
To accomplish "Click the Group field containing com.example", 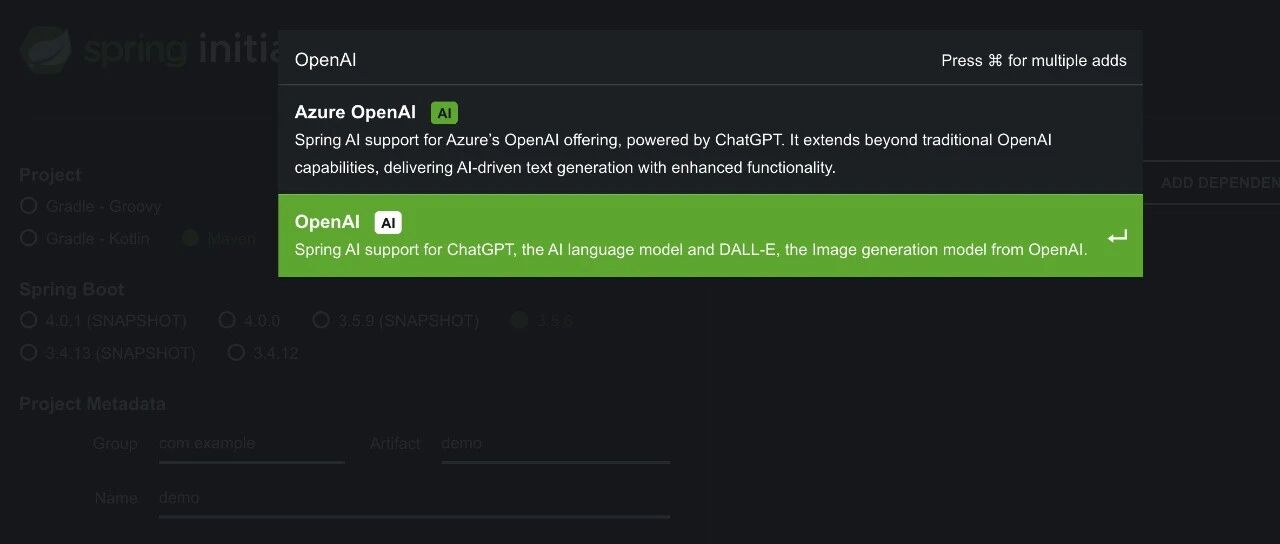I will tap(252, 444).
